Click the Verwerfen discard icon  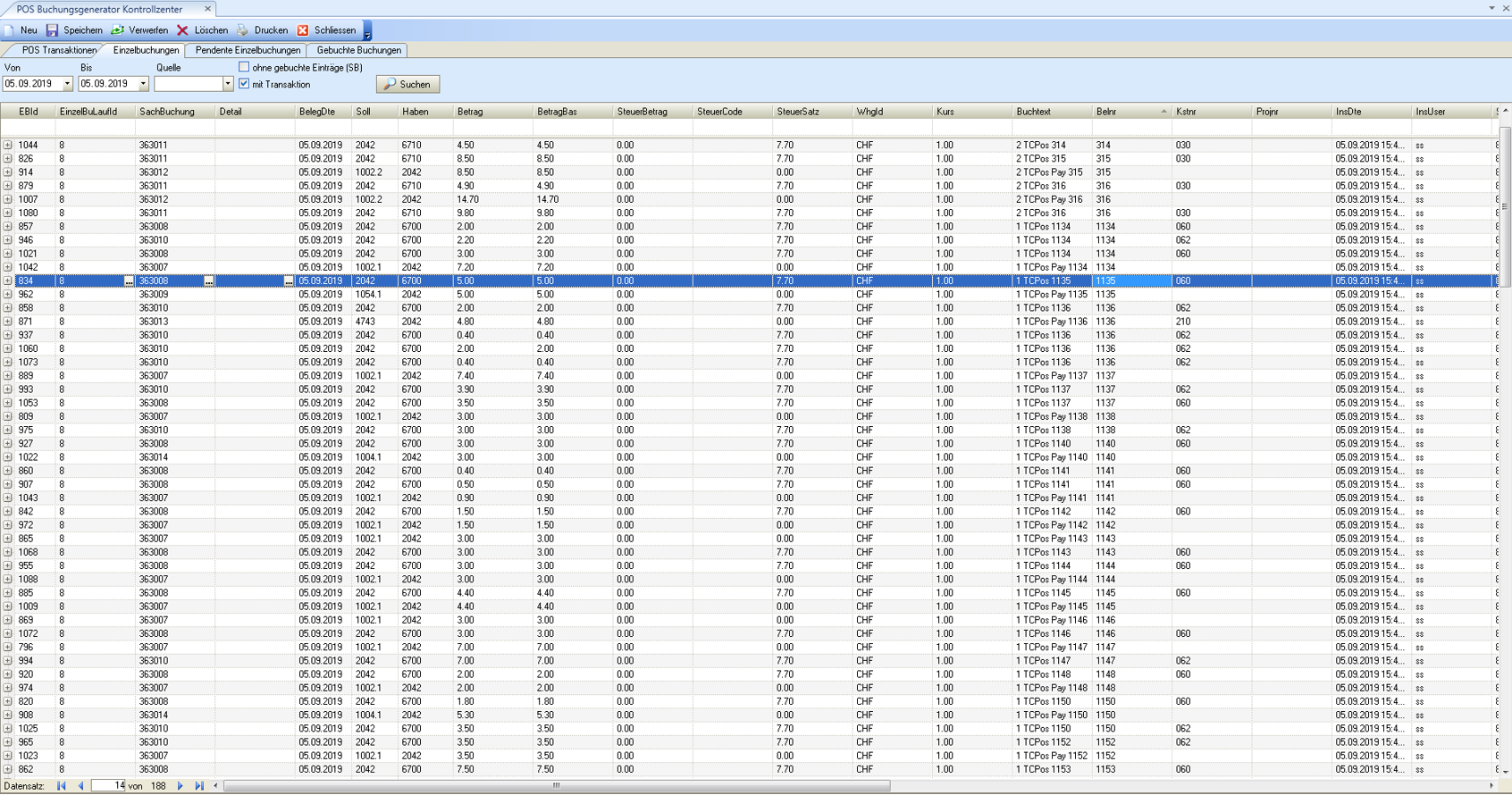tap(117, 30)
